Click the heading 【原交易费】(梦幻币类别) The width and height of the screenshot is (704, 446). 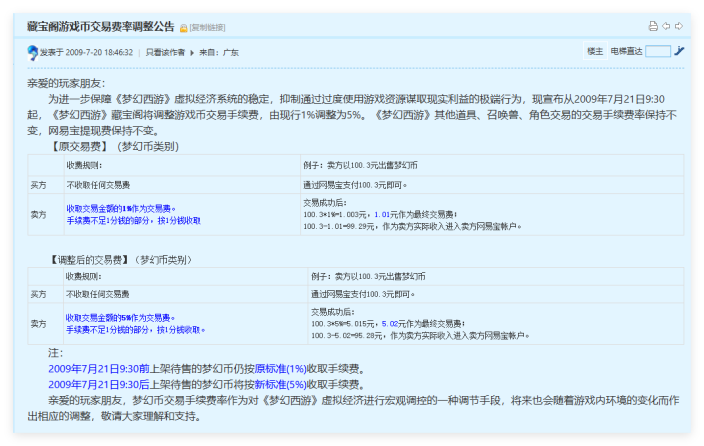pos(114,146)
